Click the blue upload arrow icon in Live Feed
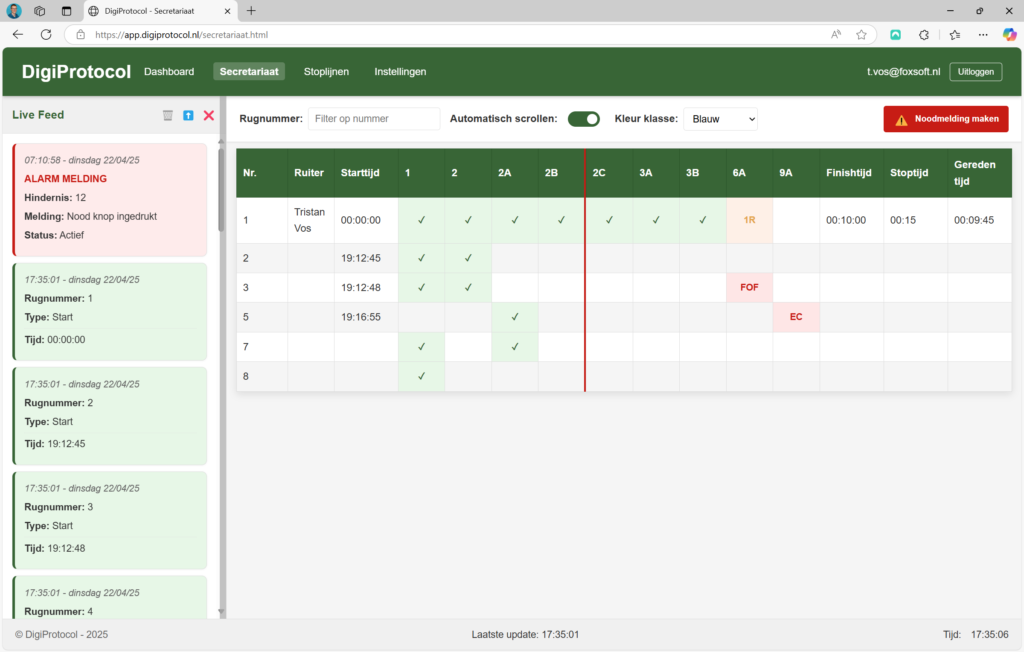The image size is (1024, 652). (x=188, y=116)
